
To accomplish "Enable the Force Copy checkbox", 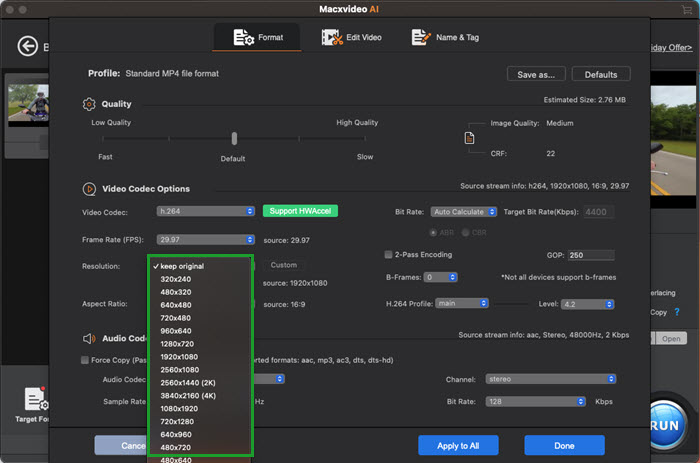I will click(x=85, y=360).
